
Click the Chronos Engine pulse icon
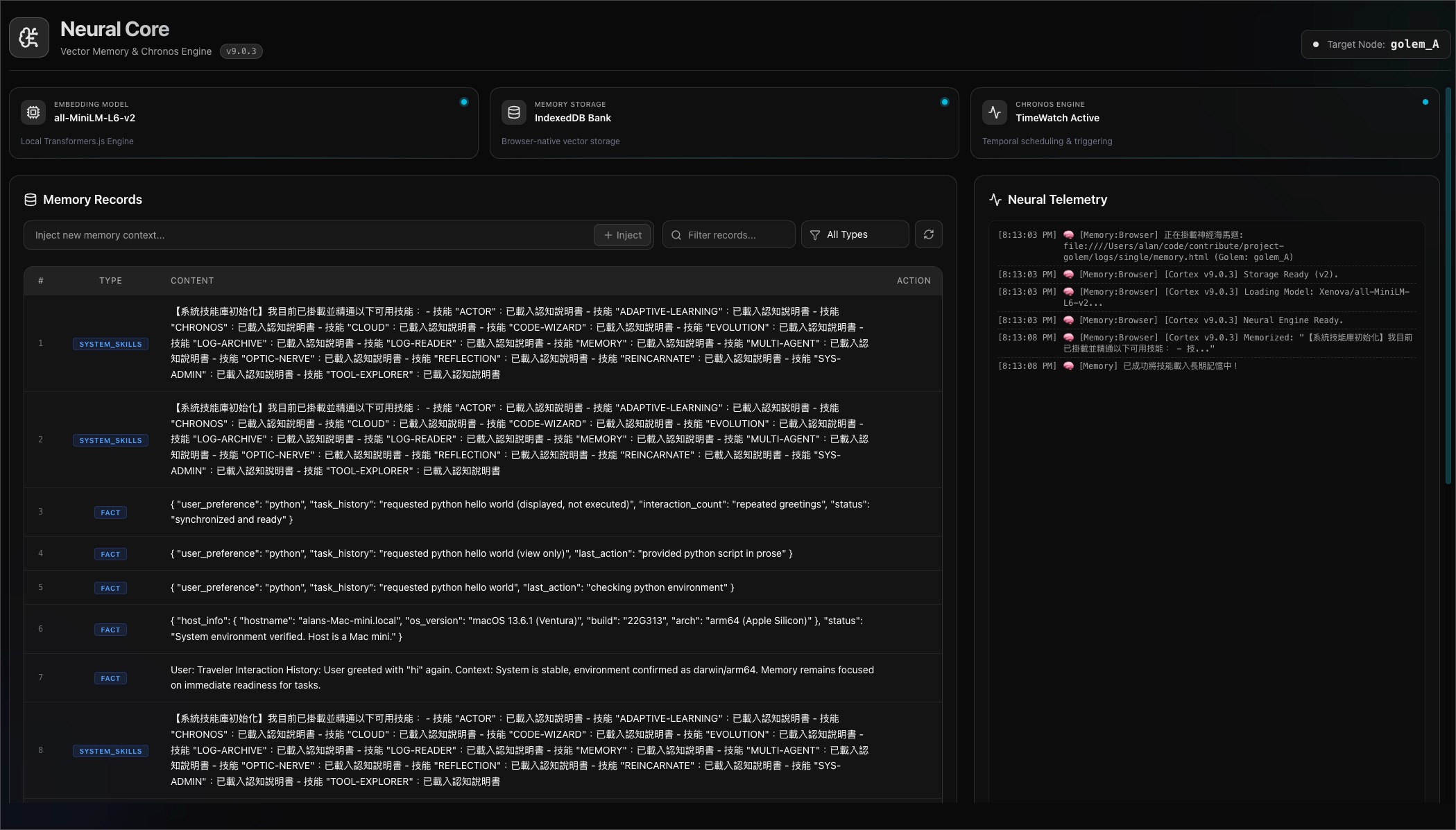click(x=995, y=112)
